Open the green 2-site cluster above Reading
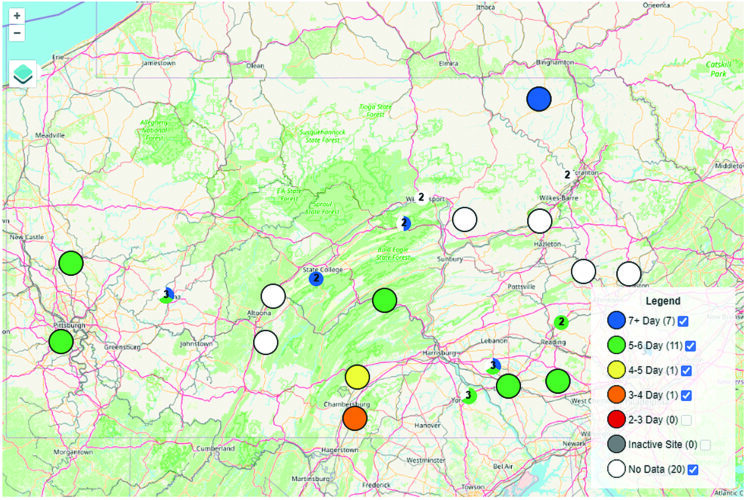747x500 pixels. click(561, 322)
